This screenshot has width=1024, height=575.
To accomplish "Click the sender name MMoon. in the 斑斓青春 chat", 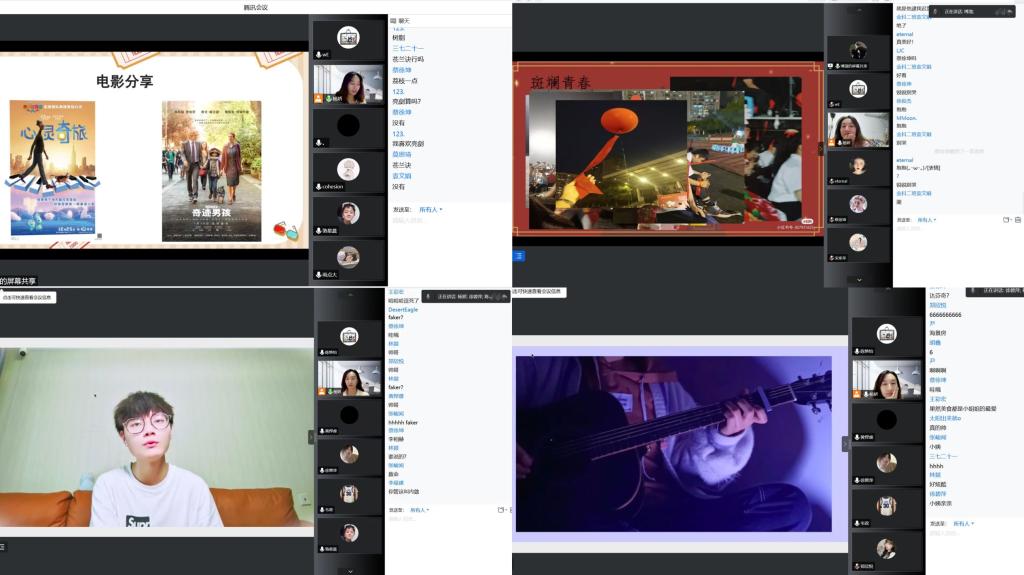I will 906,118.
